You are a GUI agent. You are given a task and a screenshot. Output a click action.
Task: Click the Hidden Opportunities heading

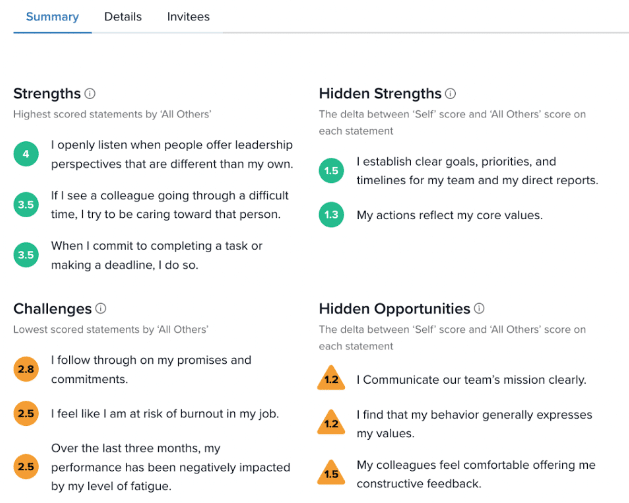click(x=394, y=309)
